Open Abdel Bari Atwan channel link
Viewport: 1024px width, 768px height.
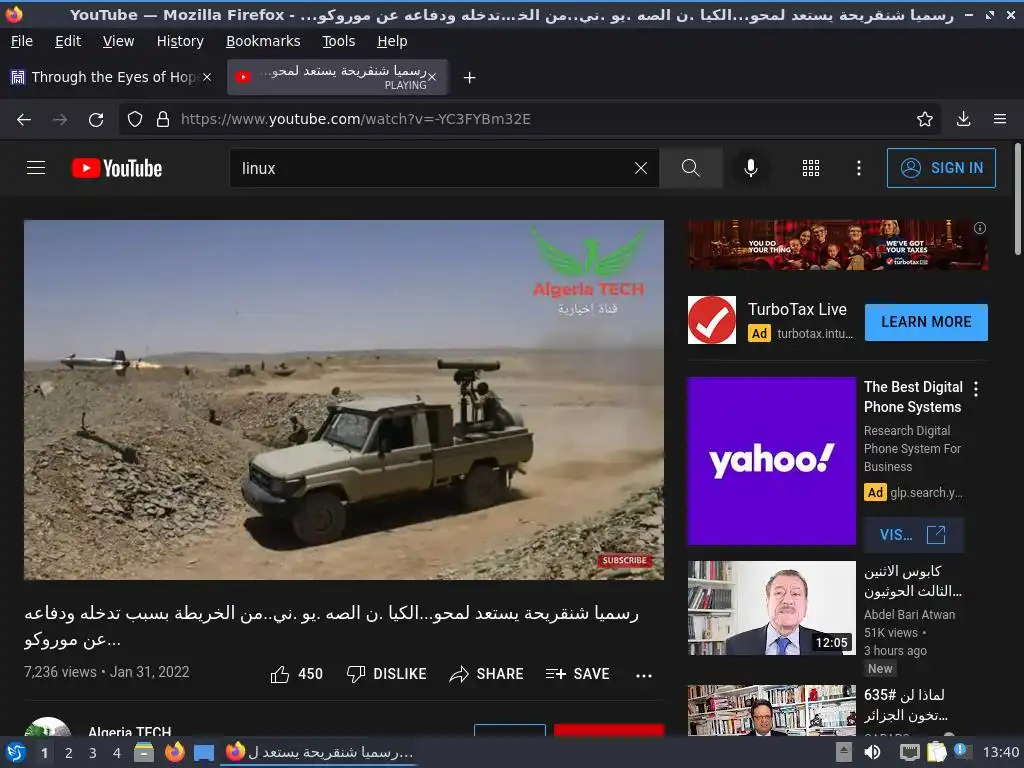tap(909, 615)
